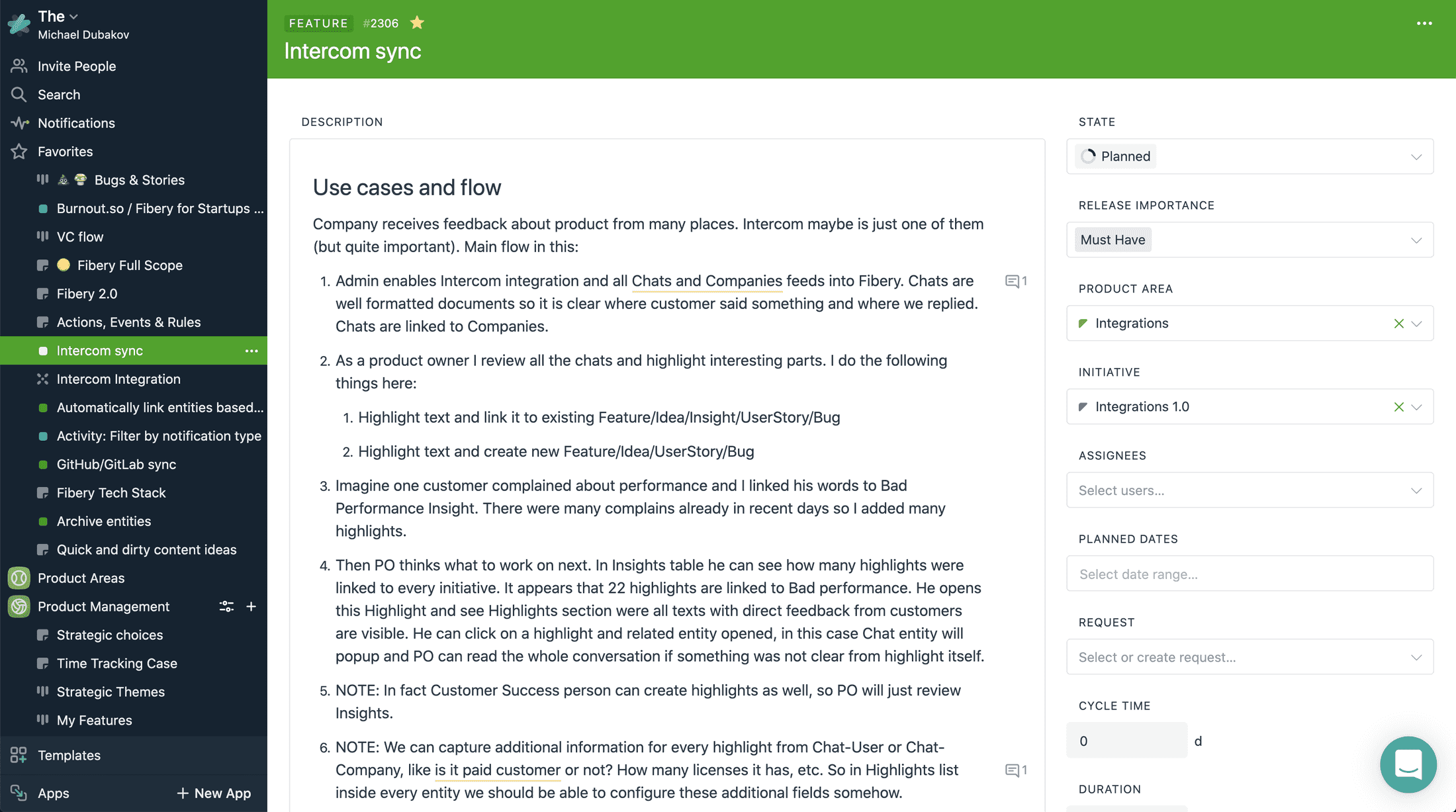Open Notifications from the sidebar
Screen dimensions: 1456x812
[x=76, y=123]
